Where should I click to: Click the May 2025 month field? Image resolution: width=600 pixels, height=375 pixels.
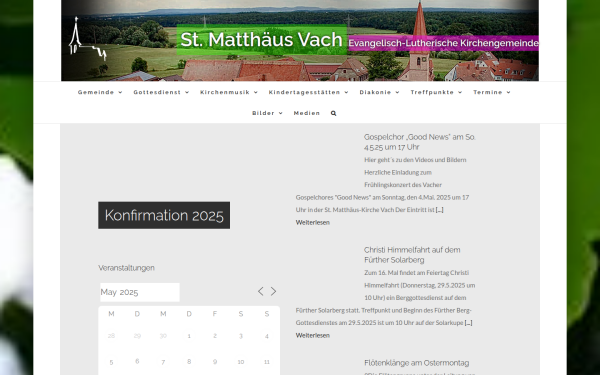pos(140,292)
